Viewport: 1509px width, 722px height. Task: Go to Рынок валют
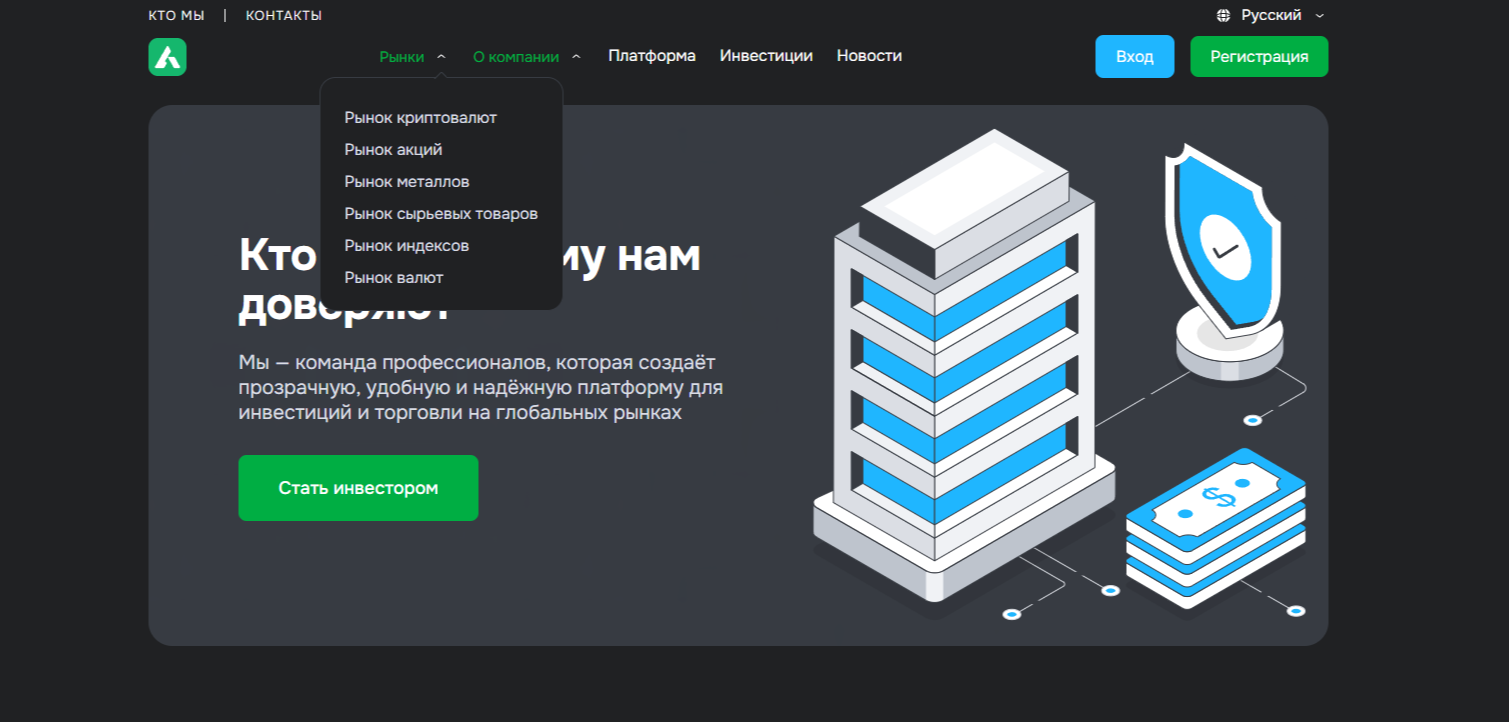[394, 278]
